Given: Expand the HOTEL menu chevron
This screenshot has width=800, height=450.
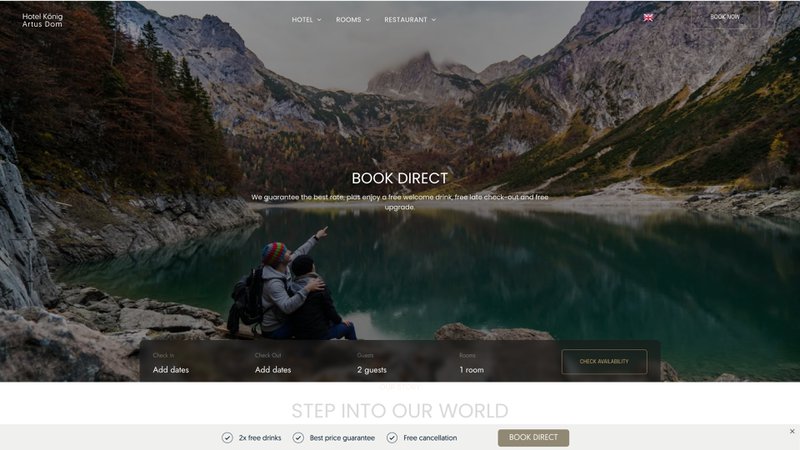Looking at the screenshot, I should coord(319,20).
